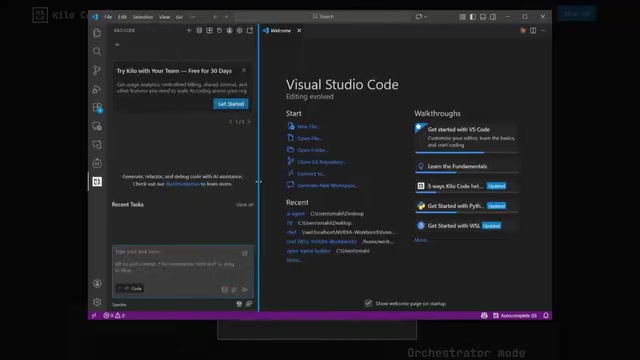The width and height of the screenshot is (640, 360).
Task: Open the ai agent recent folder
Action: click(x=296, y=213)
